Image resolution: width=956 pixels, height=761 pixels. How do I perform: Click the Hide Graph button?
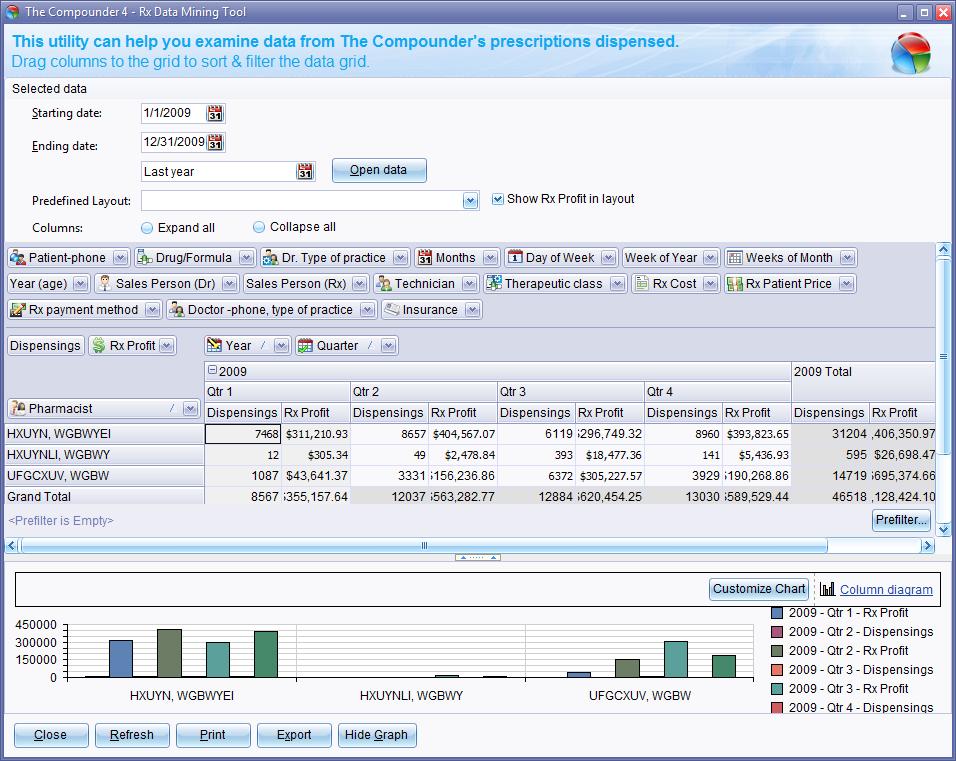(376, 735)
